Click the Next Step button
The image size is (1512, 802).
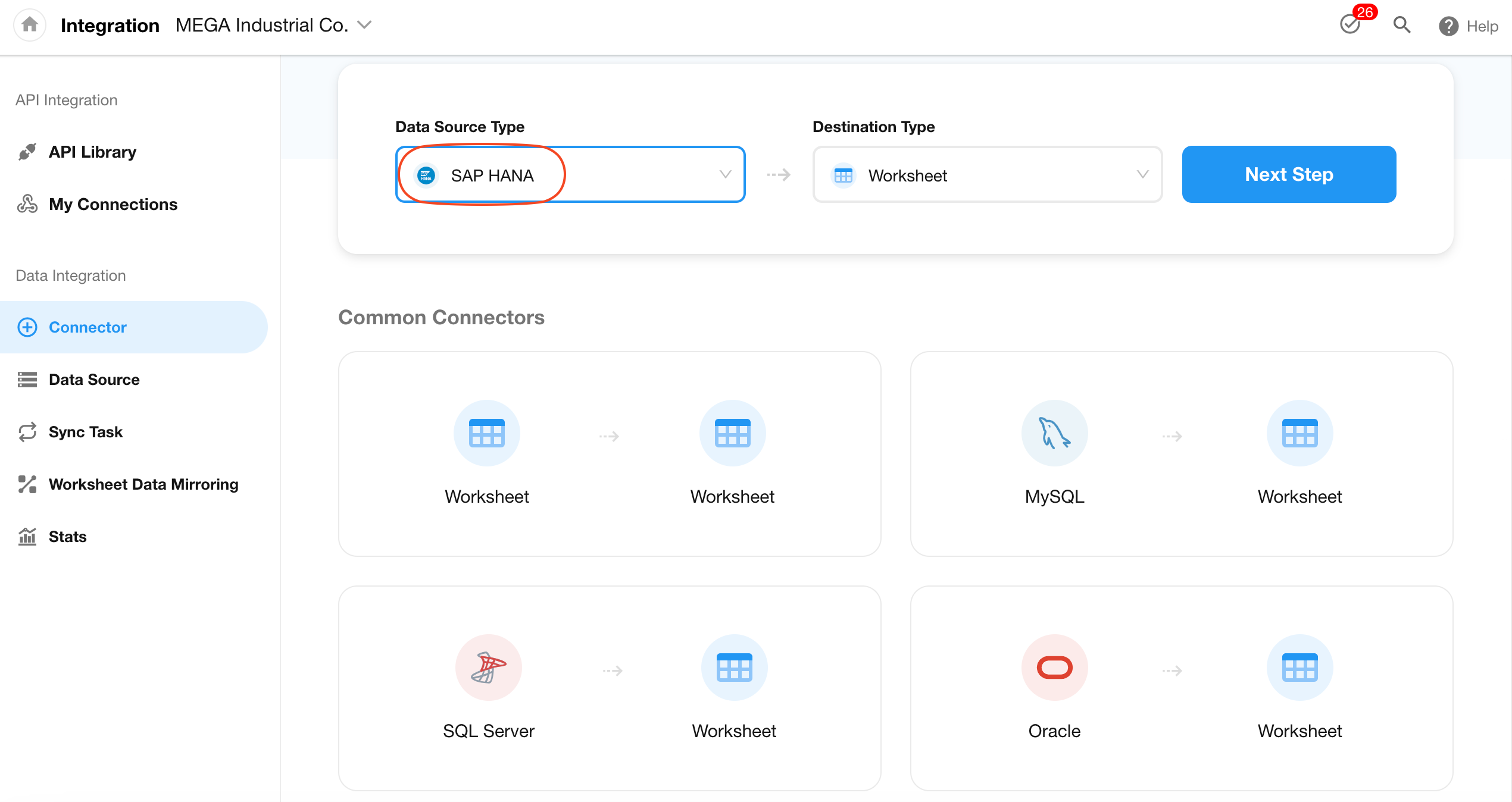coord(1289,174)
